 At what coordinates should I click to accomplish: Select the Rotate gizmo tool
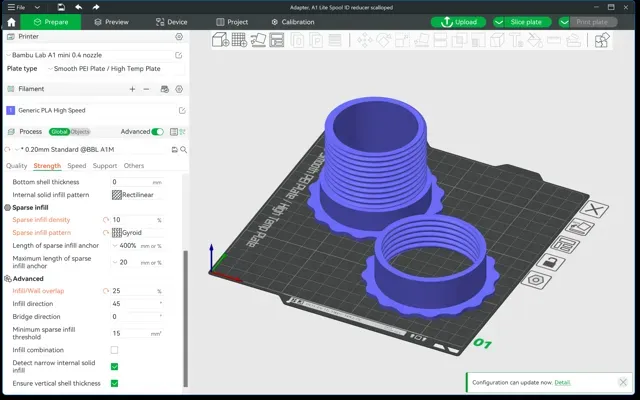[x=384, y=40]
